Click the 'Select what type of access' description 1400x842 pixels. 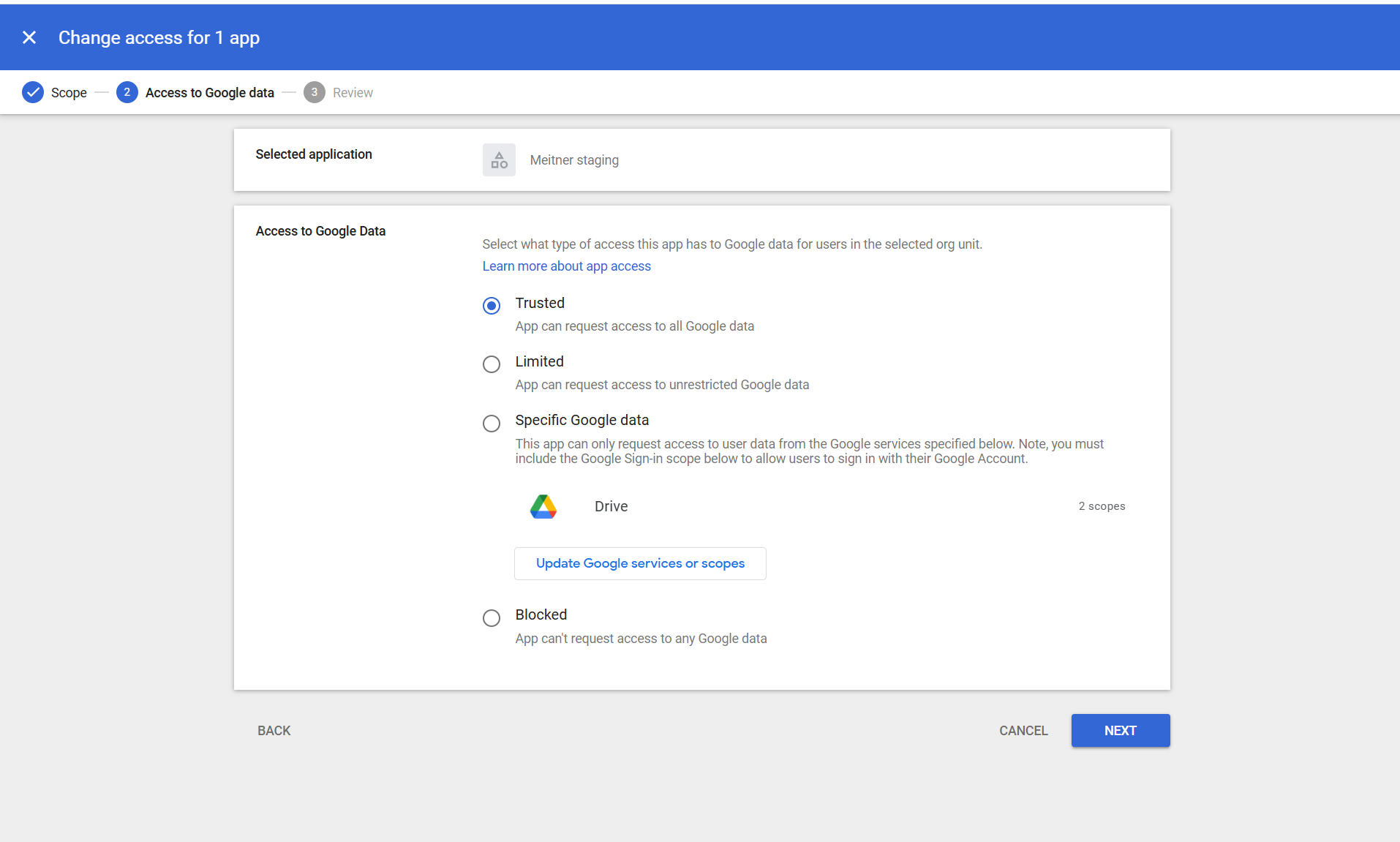pyautogui.click(x=732, y=244)
